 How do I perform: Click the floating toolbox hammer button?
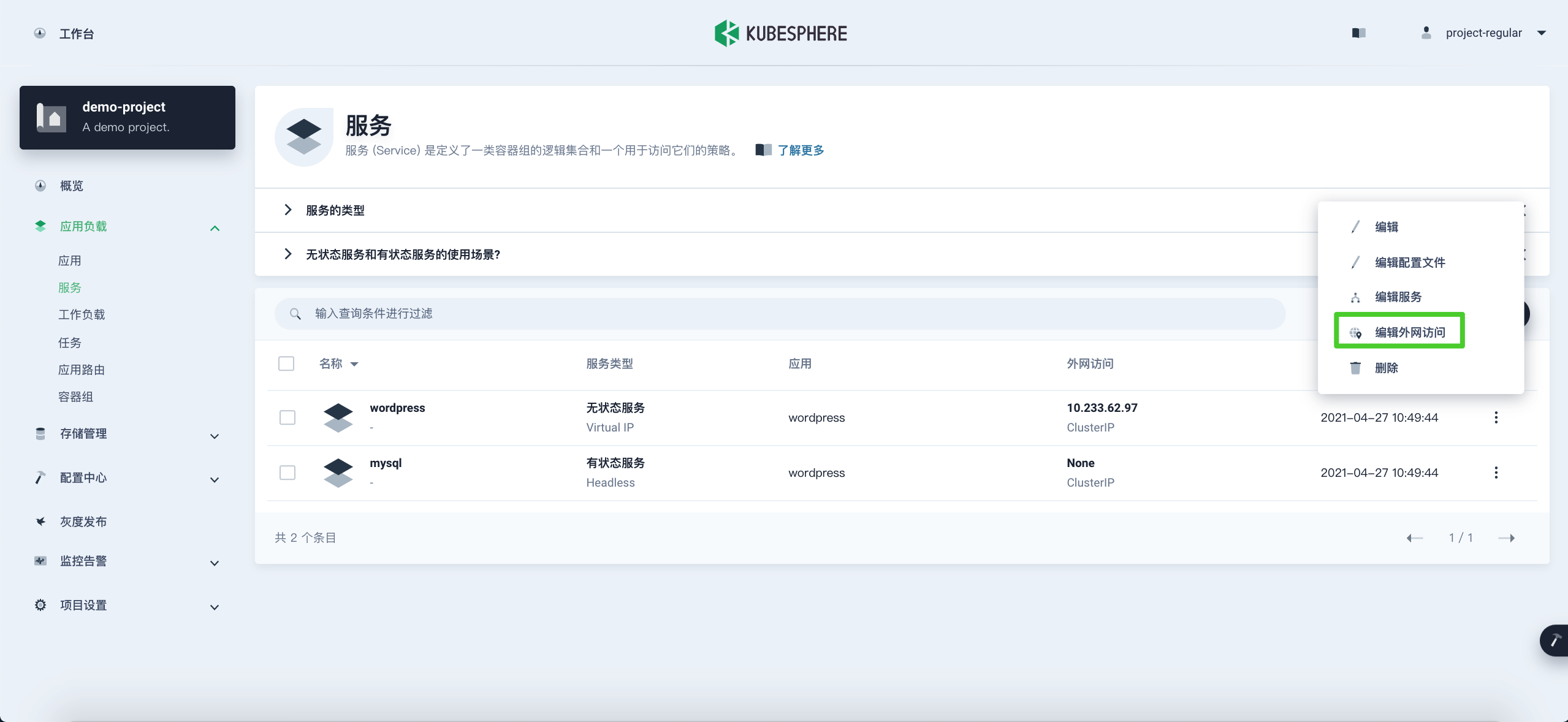[1555, 640]
